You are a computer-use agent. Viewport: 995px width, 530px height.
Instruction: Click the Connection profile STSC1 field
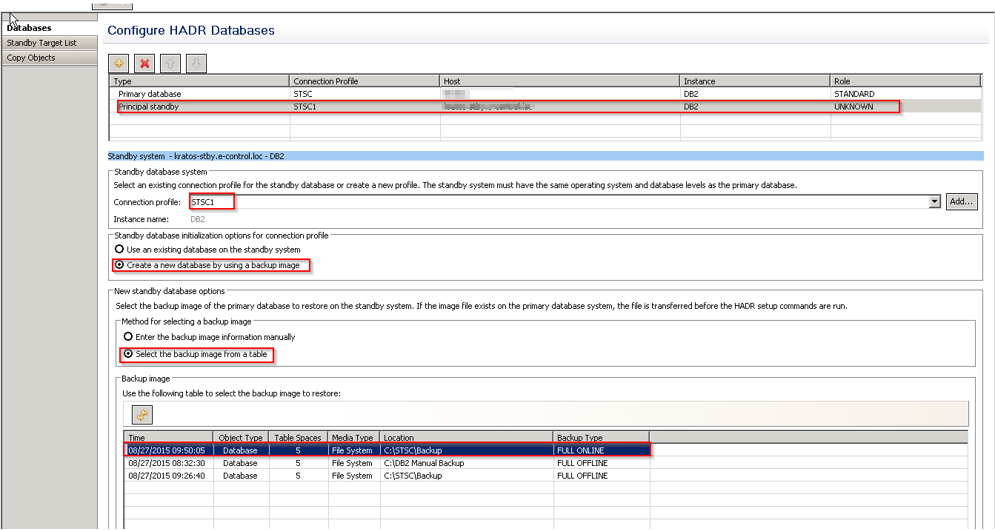tap(560, 202)
